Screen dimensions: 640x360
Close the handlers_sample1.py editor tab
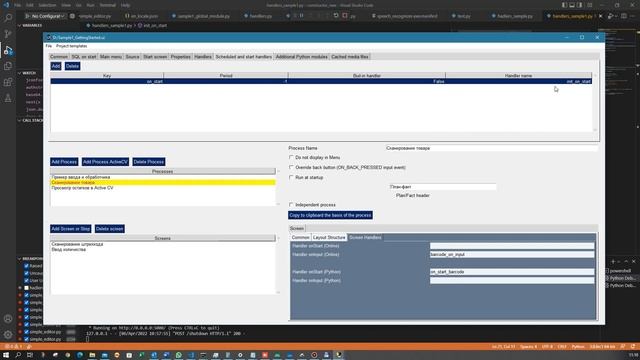tap(600, 16)
